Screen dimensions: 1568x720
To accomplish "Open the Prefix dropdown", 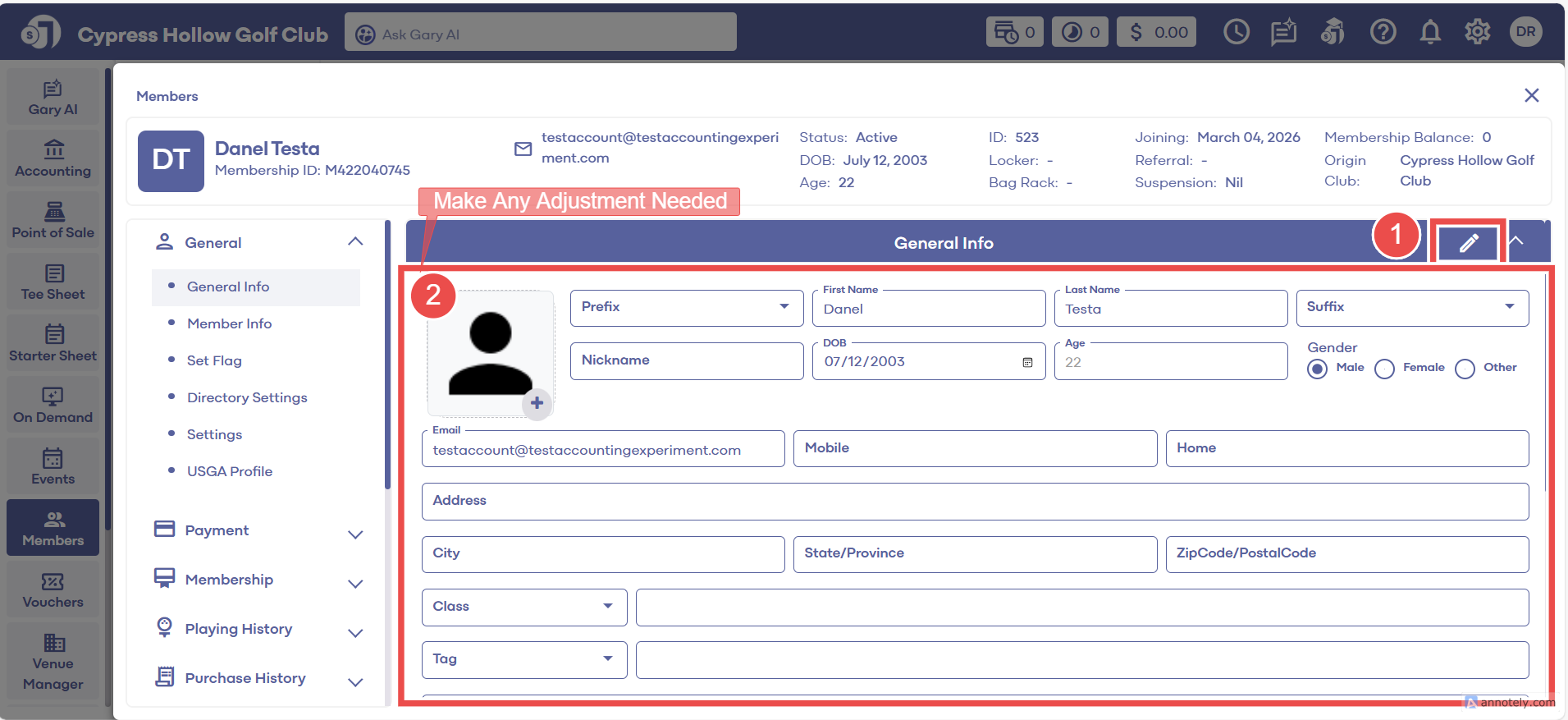I will (x=686, y=307).
